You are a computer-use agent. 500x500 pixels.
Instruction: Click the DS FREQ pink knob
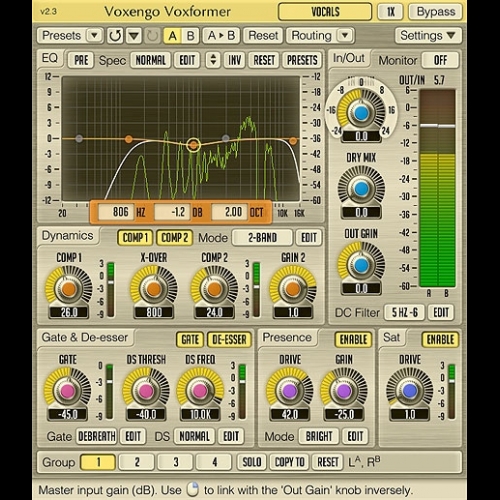pos(200,391)
